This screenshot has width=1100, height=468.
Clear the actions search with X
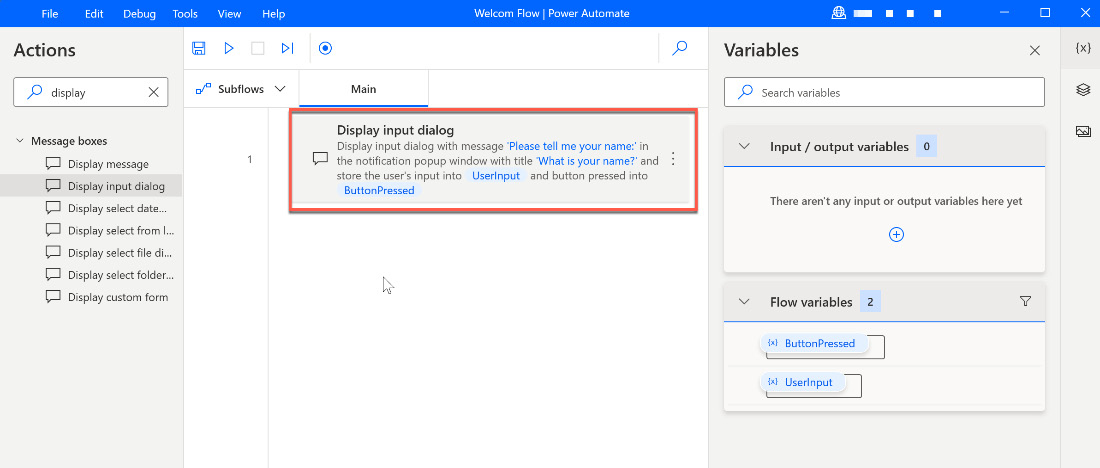point(154,92)
